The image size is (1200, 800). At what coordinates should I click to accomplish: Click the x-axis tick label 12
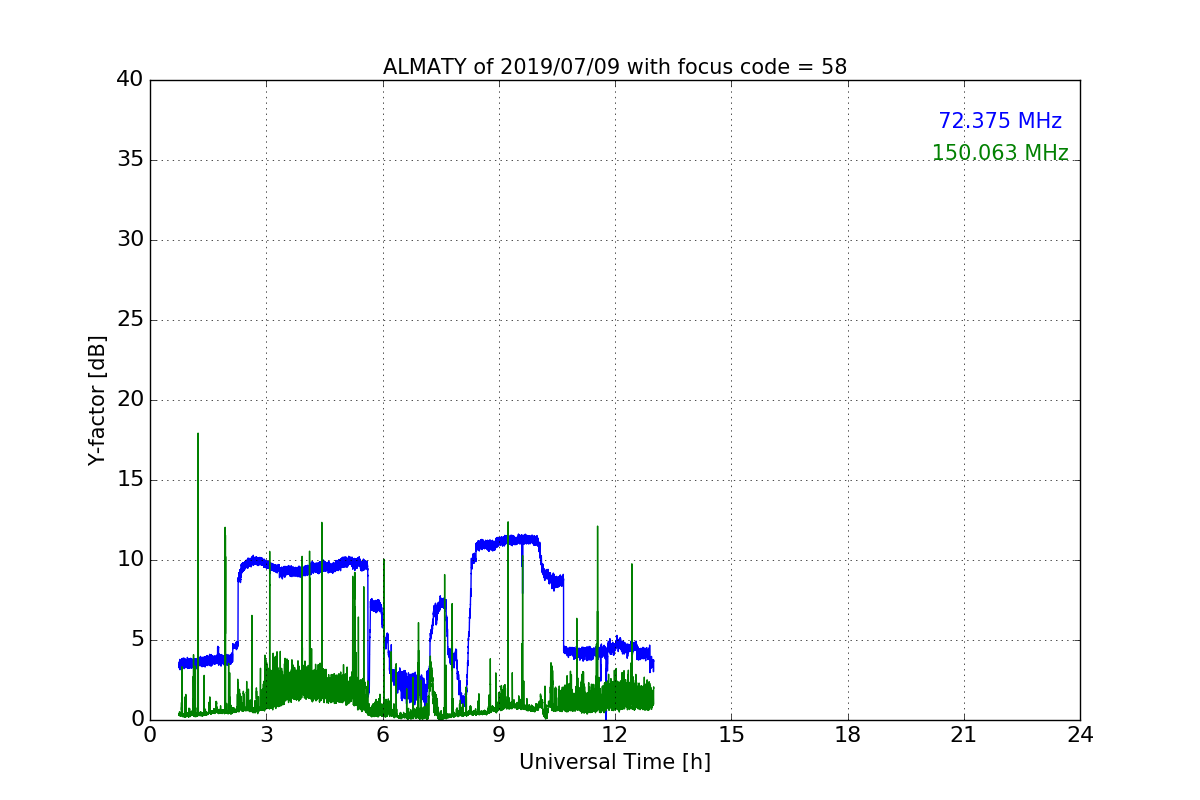(615, 734)
